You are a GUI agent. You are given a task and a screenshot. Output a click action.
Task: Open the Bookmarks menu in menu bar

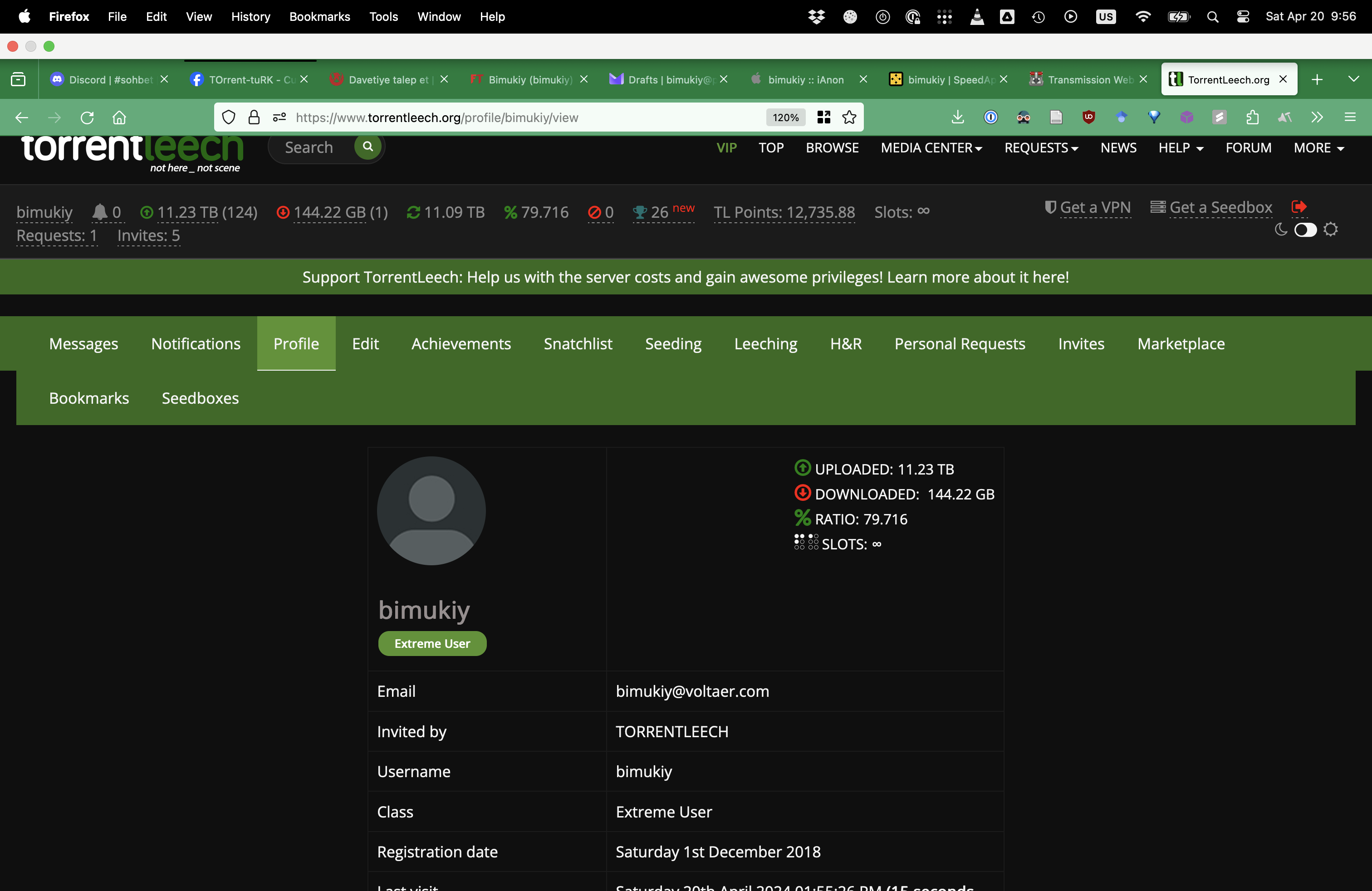(x=319, y=17)
